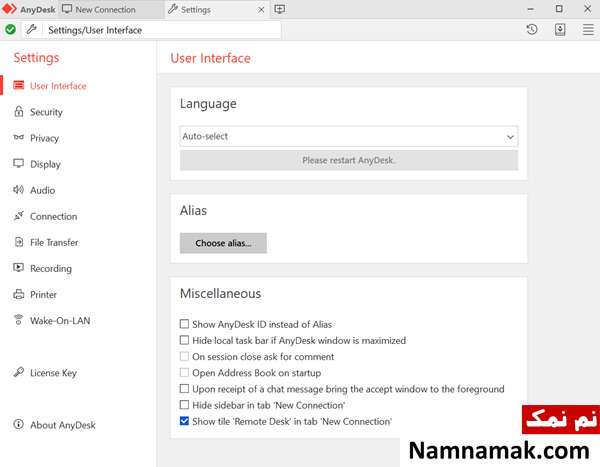The image size is (600, 467).
Task: Open the session history clock icon
Action: 532,29
